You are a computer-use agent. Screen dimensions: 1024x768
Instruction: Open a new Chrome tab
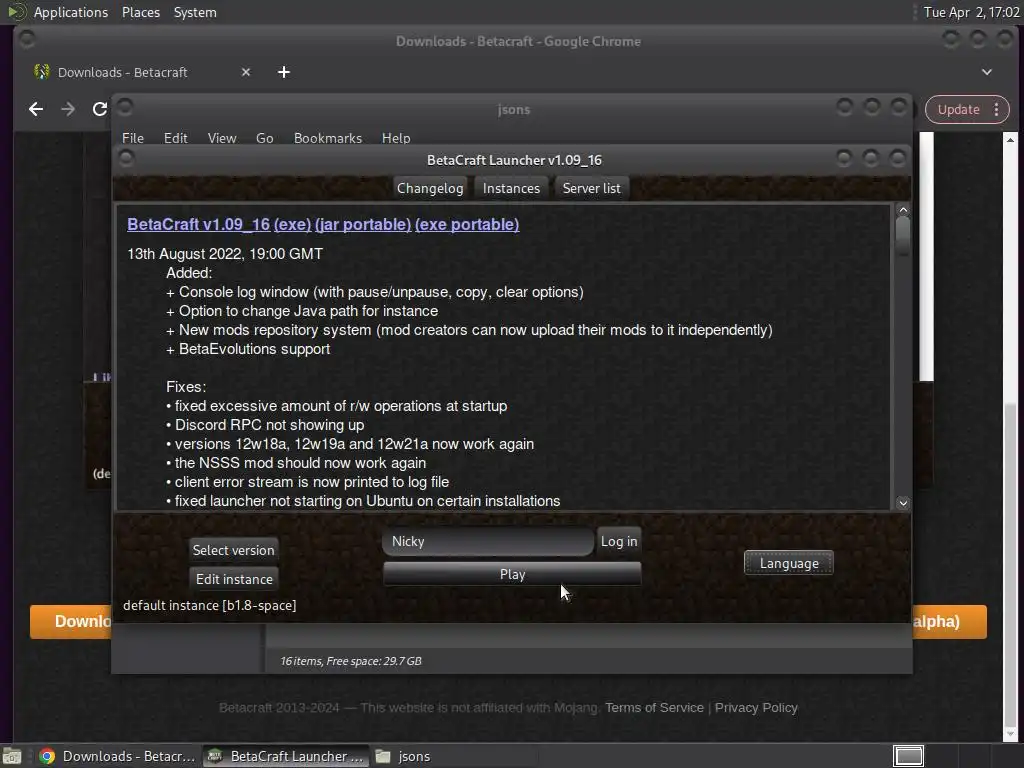283,72
